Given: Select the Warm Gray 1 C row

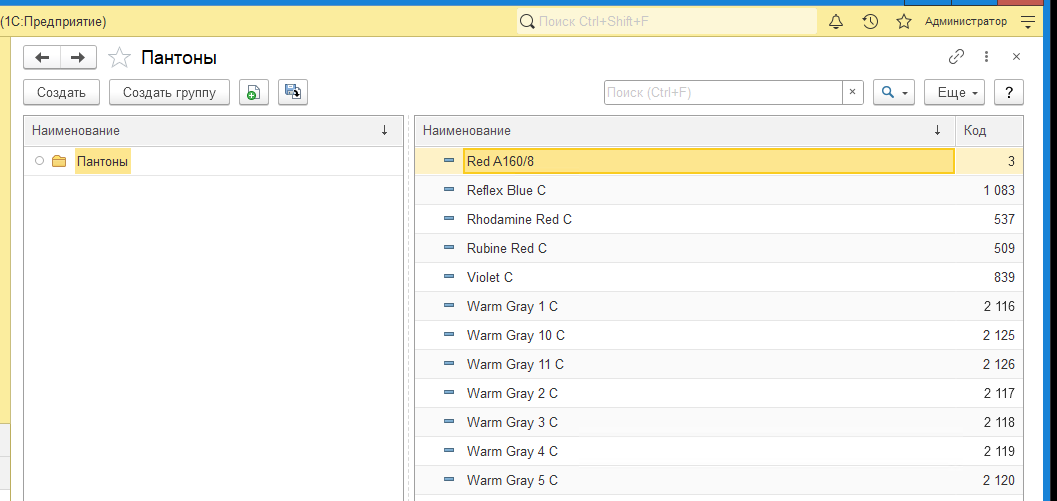Looking at the screenshot, I should pos(719,306).
